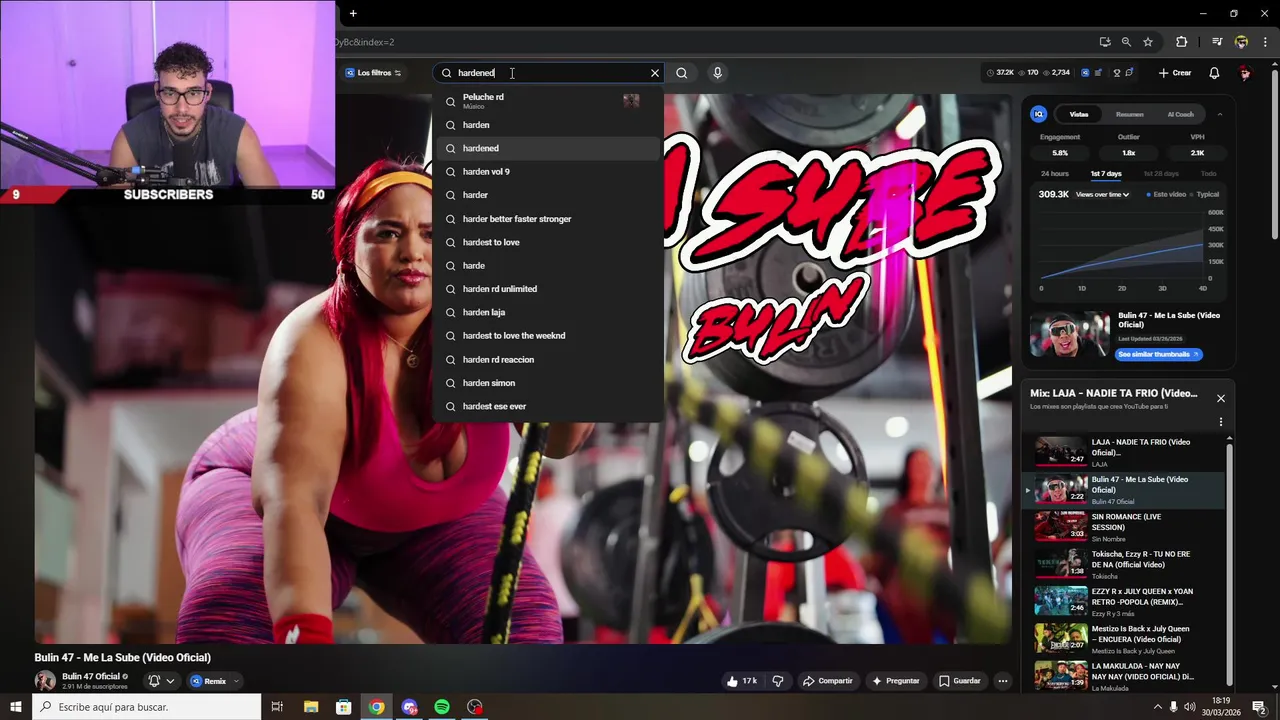Click the blue IQ icon in stats bar
The image size is (1280, 720).
point(1084,73)
